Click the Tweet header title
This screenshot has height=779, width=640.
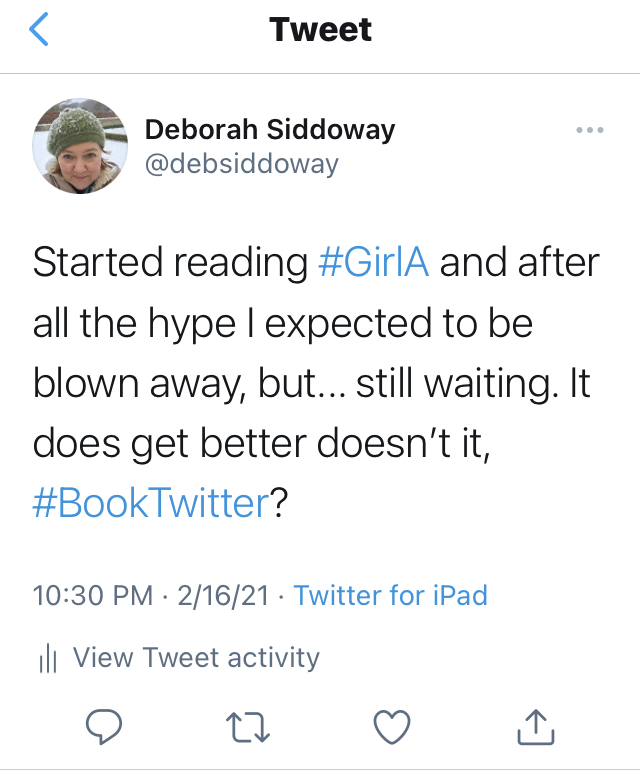[320, 31]
